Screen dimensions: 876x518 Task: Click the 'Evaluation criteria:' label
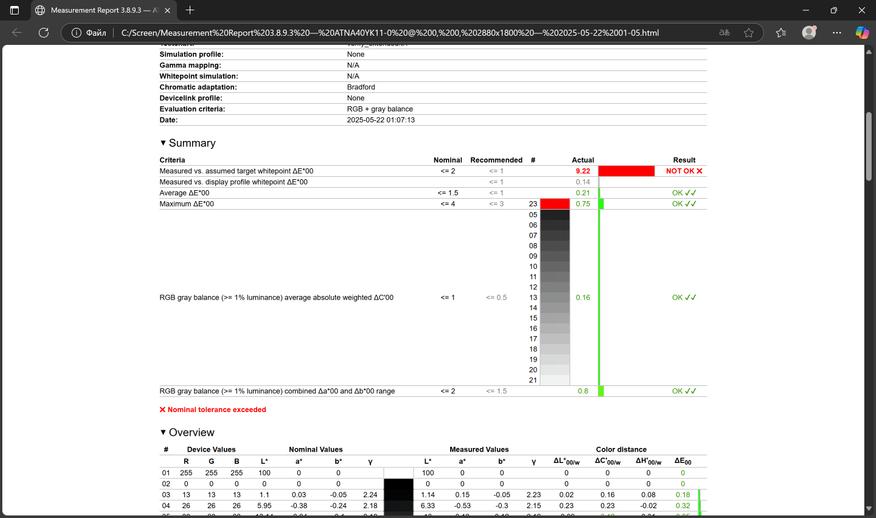192,109
